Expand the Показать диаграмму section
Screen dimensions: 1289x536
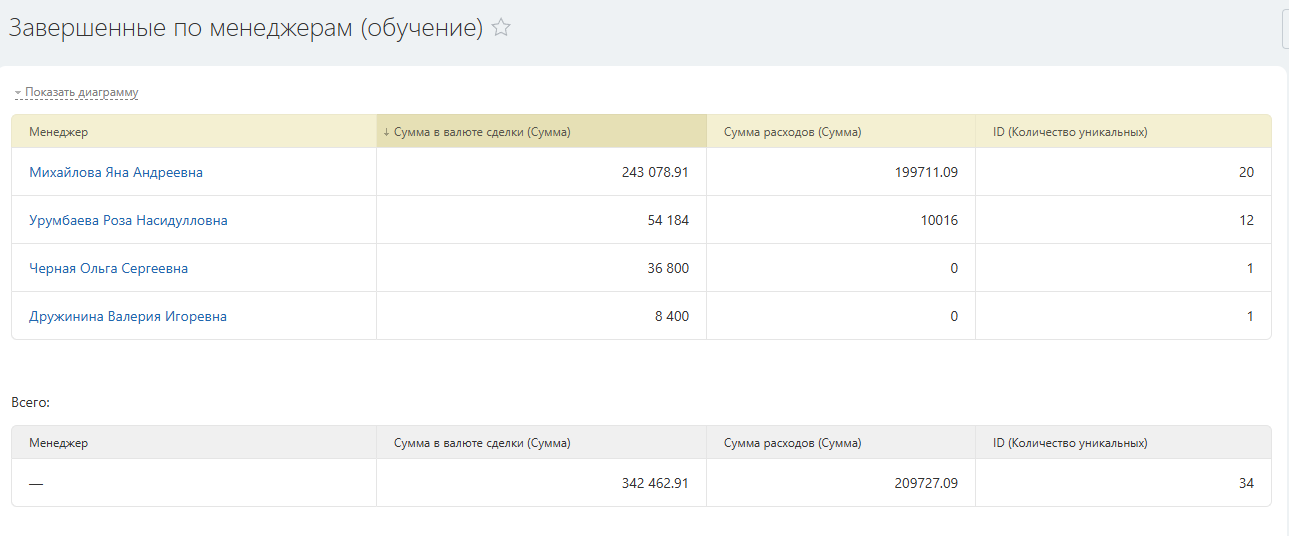(81, 93)
